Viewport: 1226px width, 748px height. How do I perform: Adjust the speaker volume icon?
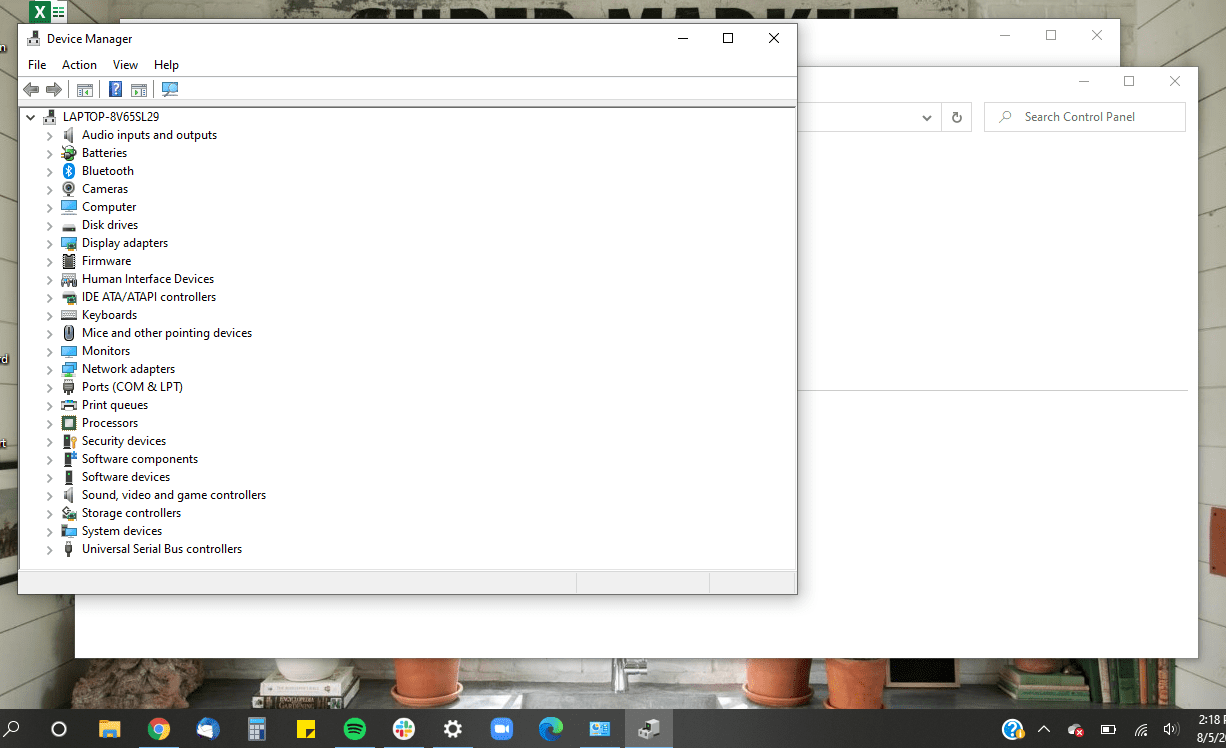[1170, 729]
